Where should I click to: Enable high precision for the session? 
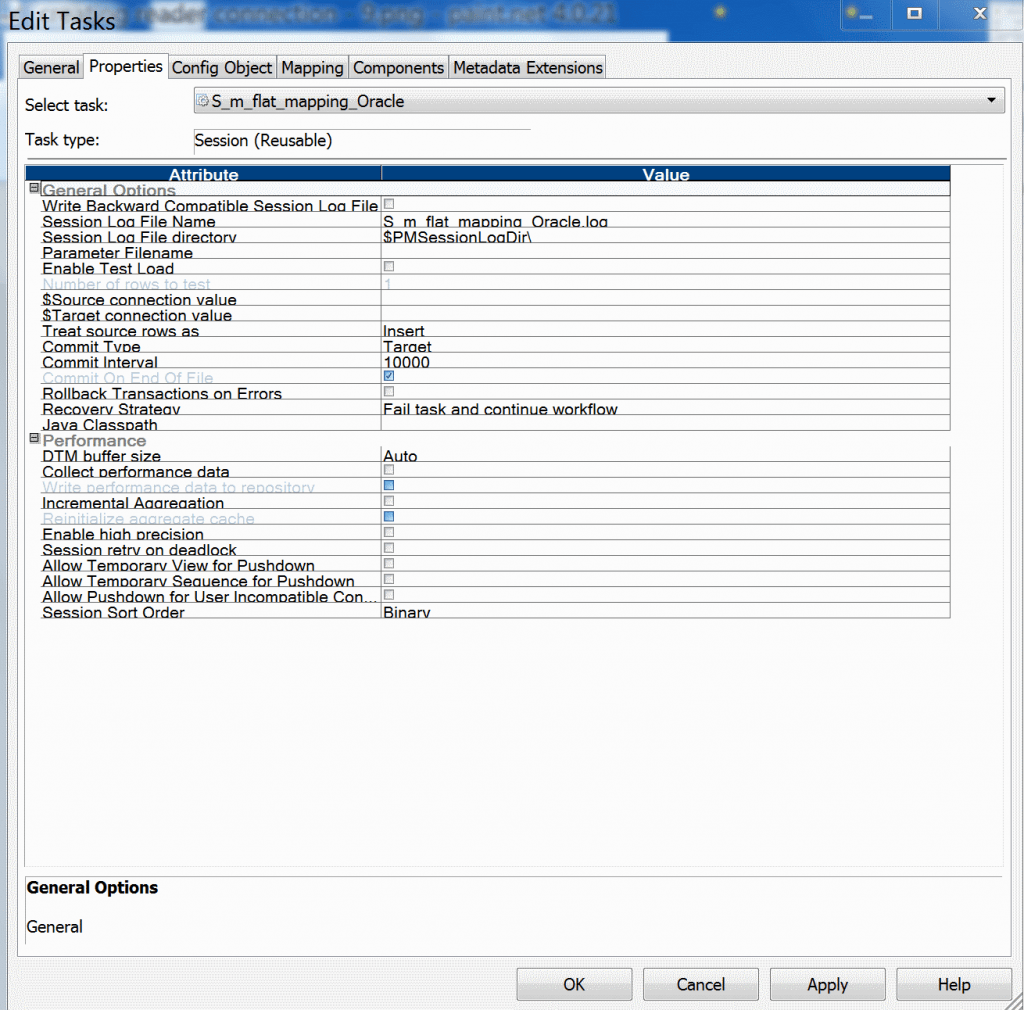[x=388, y=532]
